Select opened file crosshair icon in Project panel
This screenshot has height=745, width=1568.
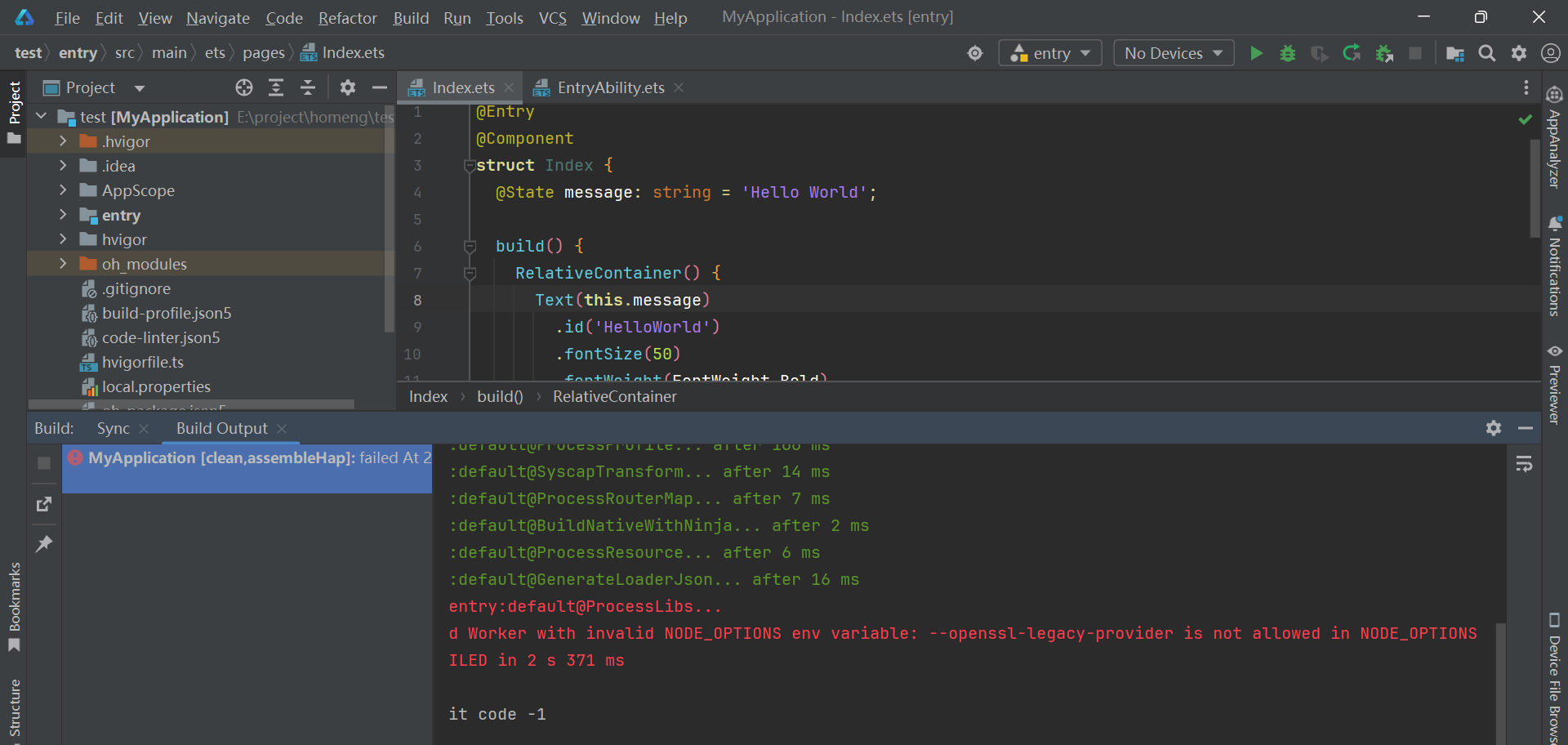244,87
